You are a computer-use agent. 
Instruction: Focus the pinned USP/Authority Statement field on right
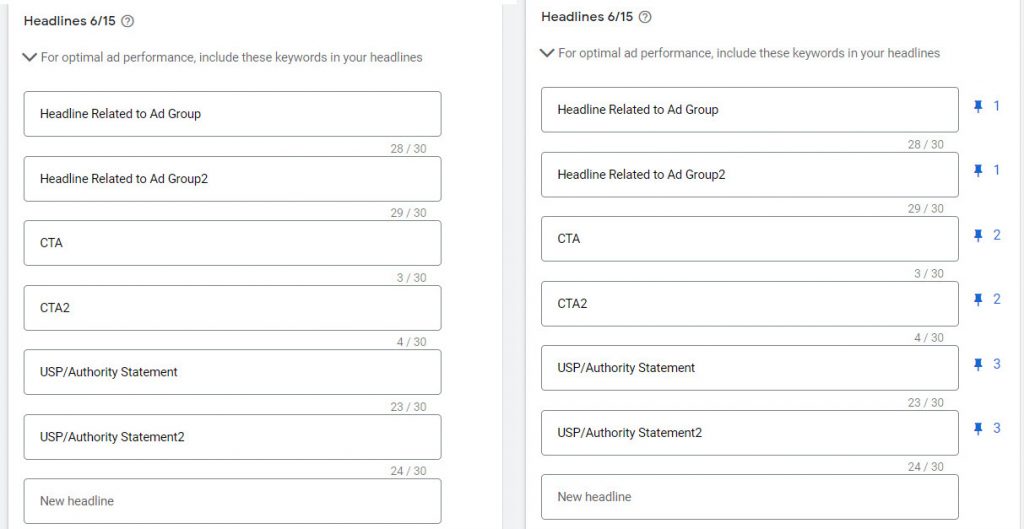tap(749, 368)
